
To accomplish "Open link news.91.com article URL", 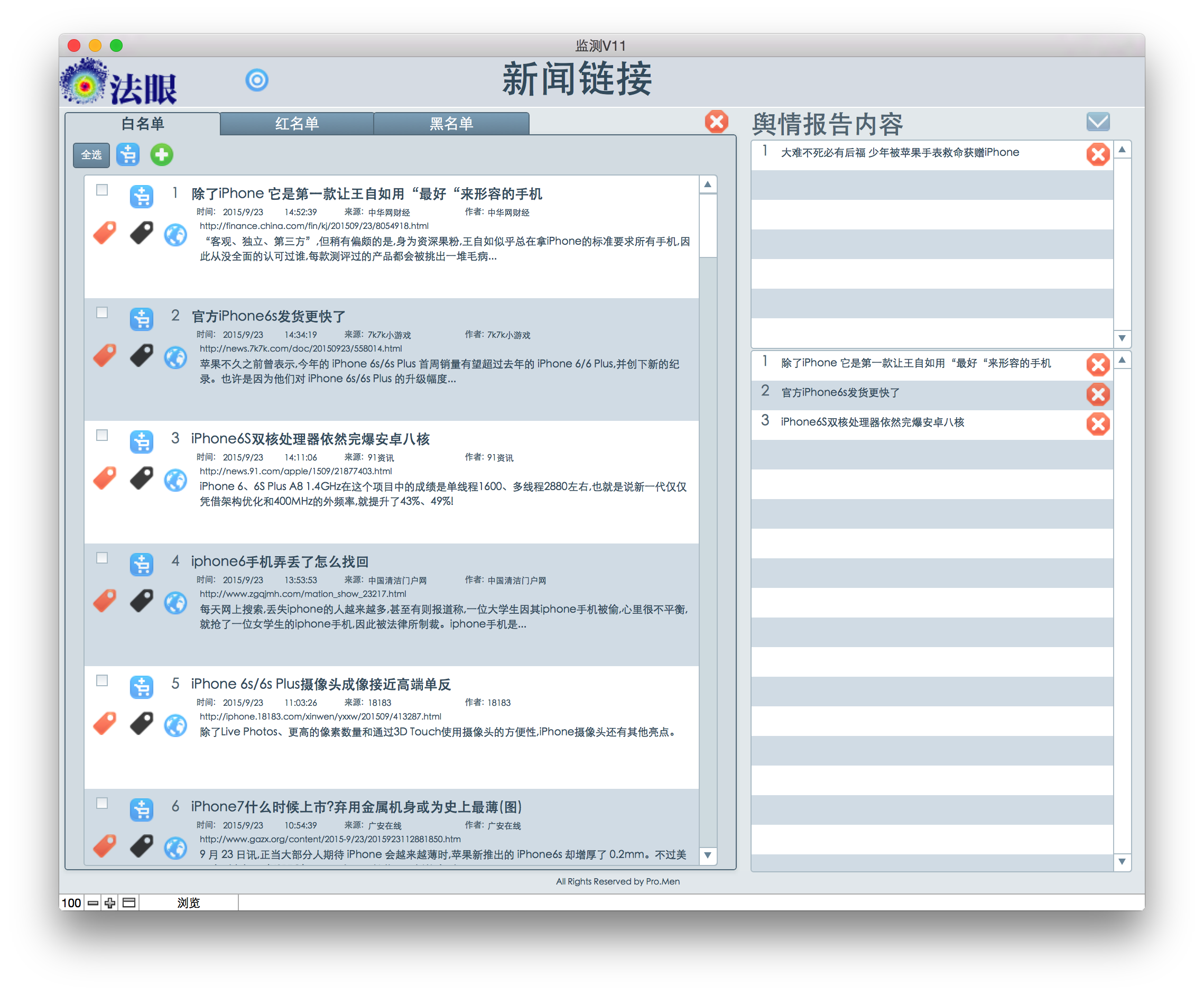I will click(x=295, y=471).
